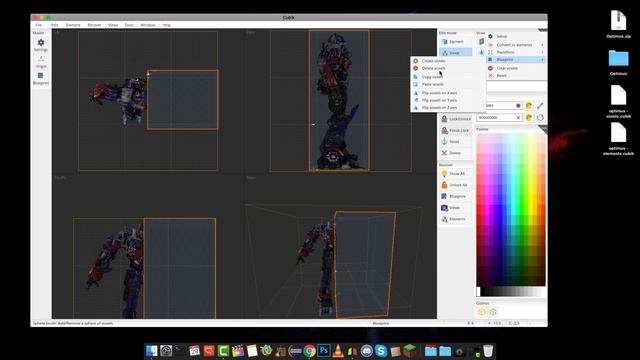
Task: Toggle Elements view in Recover section
Action: (x=456, y=219)
